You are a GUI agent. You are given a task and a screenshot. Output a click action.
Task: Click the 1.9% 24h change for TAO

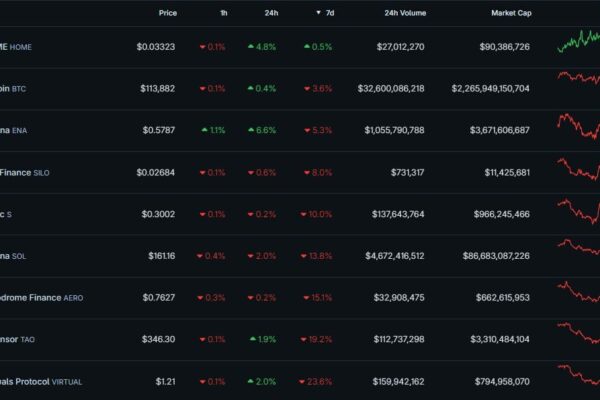coord(262,339)
